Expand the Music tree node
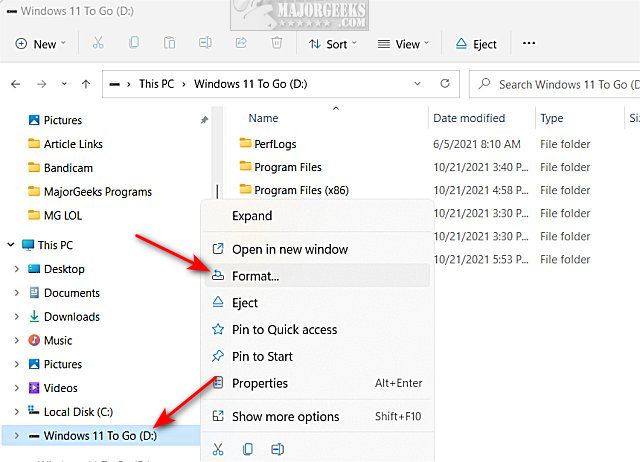 click(x=17, y=340)
